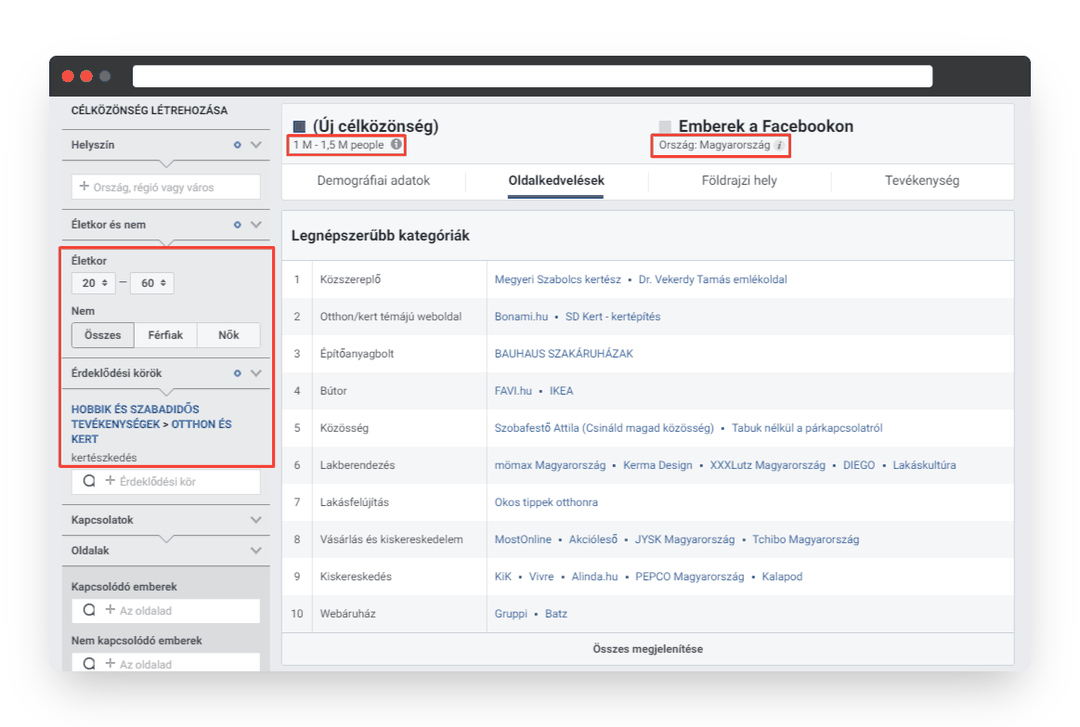Click the search icon in Érdeklődési kör field
Viewport: 1080px width, 727px height.
click(90, 481)
